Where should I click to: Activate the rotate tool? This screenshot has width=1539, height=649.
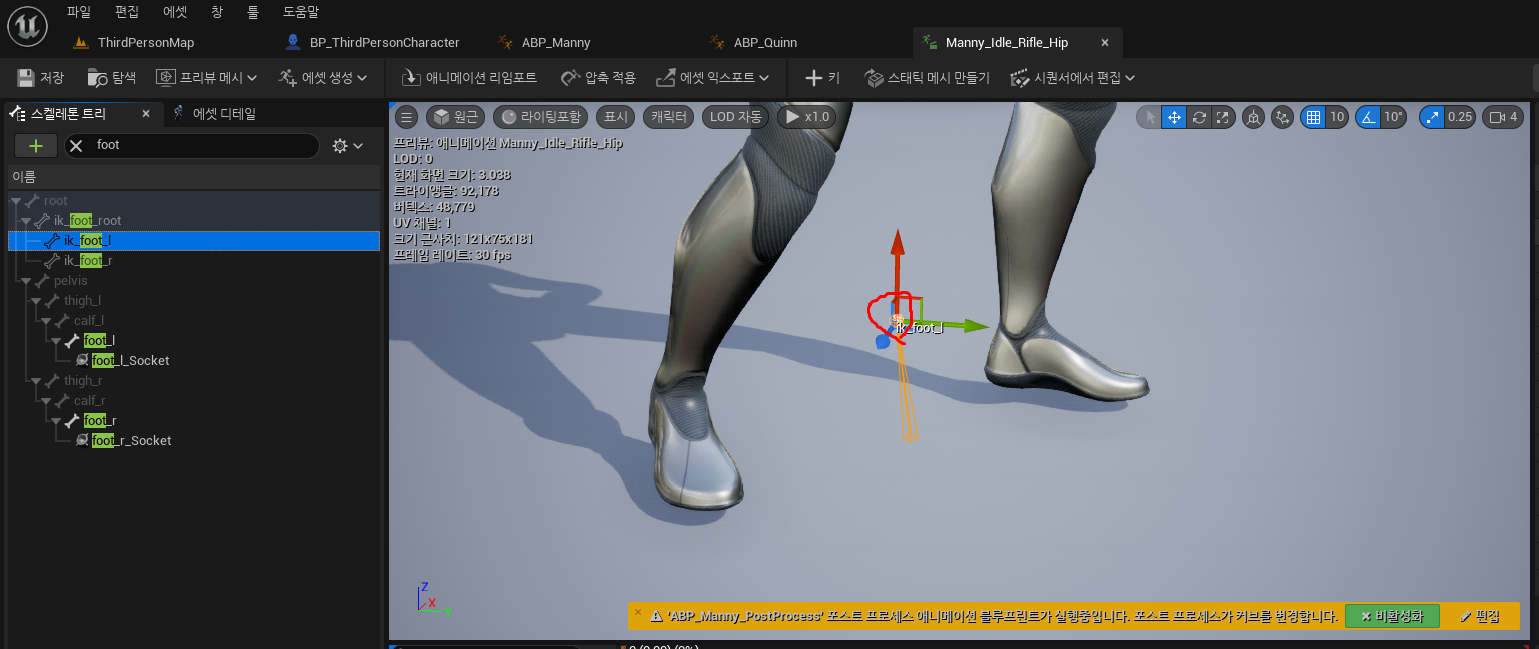click(x=1198, y=117)
